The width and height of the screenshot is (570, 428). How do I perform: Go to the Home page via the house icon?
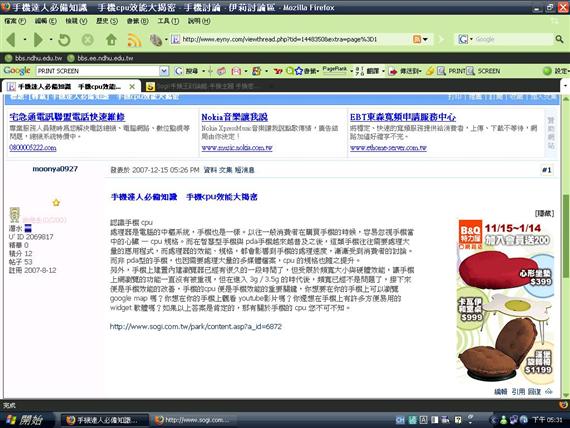pyautogui.click(x=112, y=40)
